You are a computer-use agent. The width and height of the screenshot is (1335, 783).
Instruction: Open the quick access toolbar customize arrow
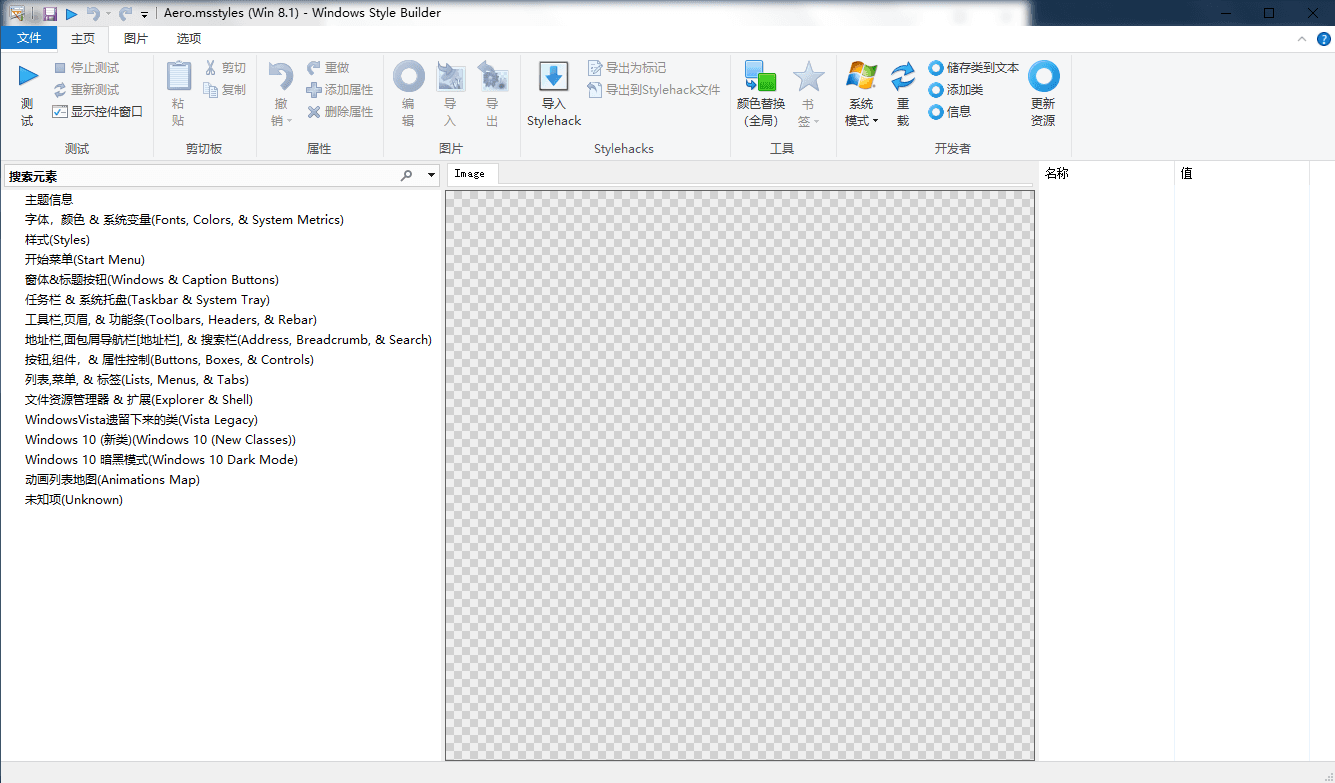click(x=145, y=15)
